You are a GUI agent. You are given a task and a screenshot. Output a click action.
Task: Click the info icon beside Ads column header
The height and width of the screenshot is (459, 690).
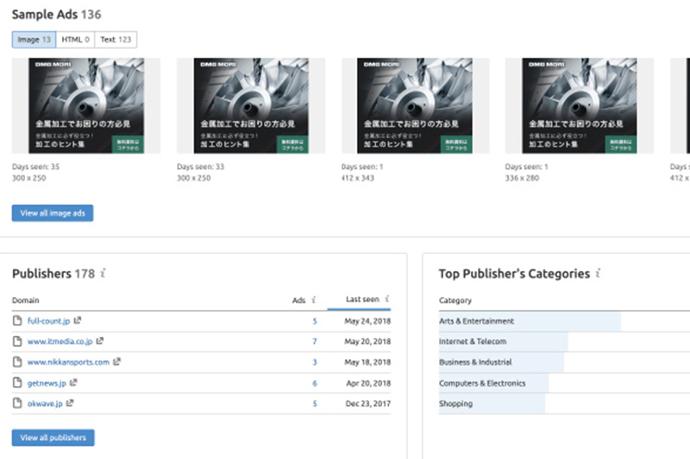pos(314,299)
